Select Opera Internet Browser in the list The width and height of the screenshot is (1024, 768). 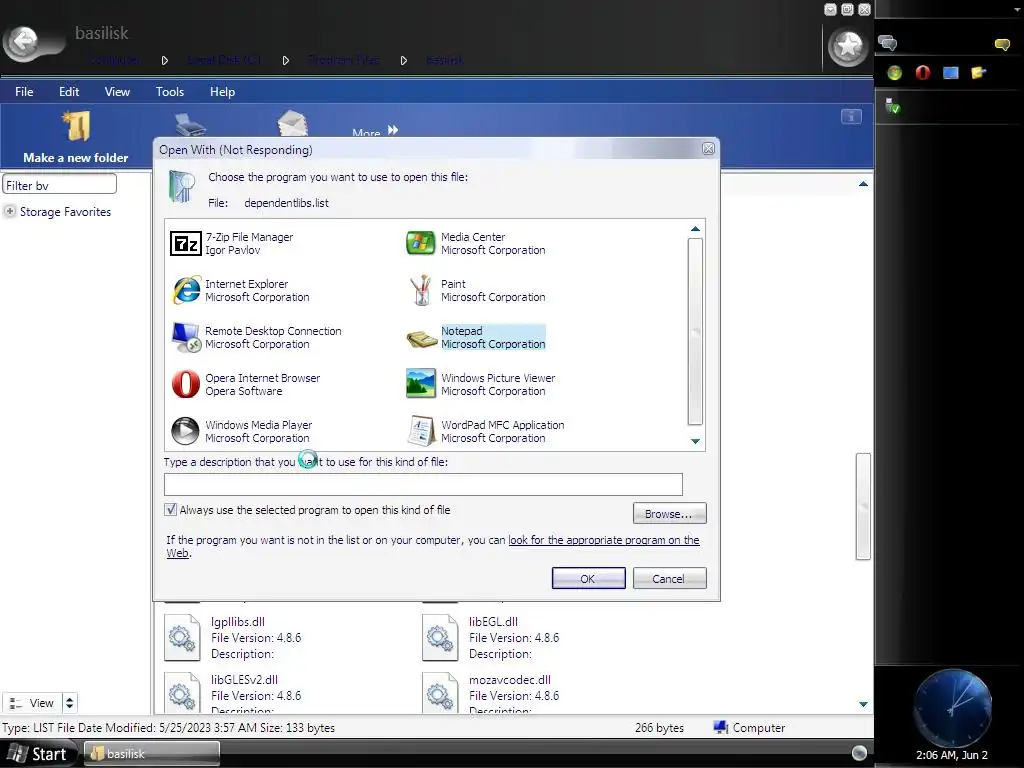(246, 385)
